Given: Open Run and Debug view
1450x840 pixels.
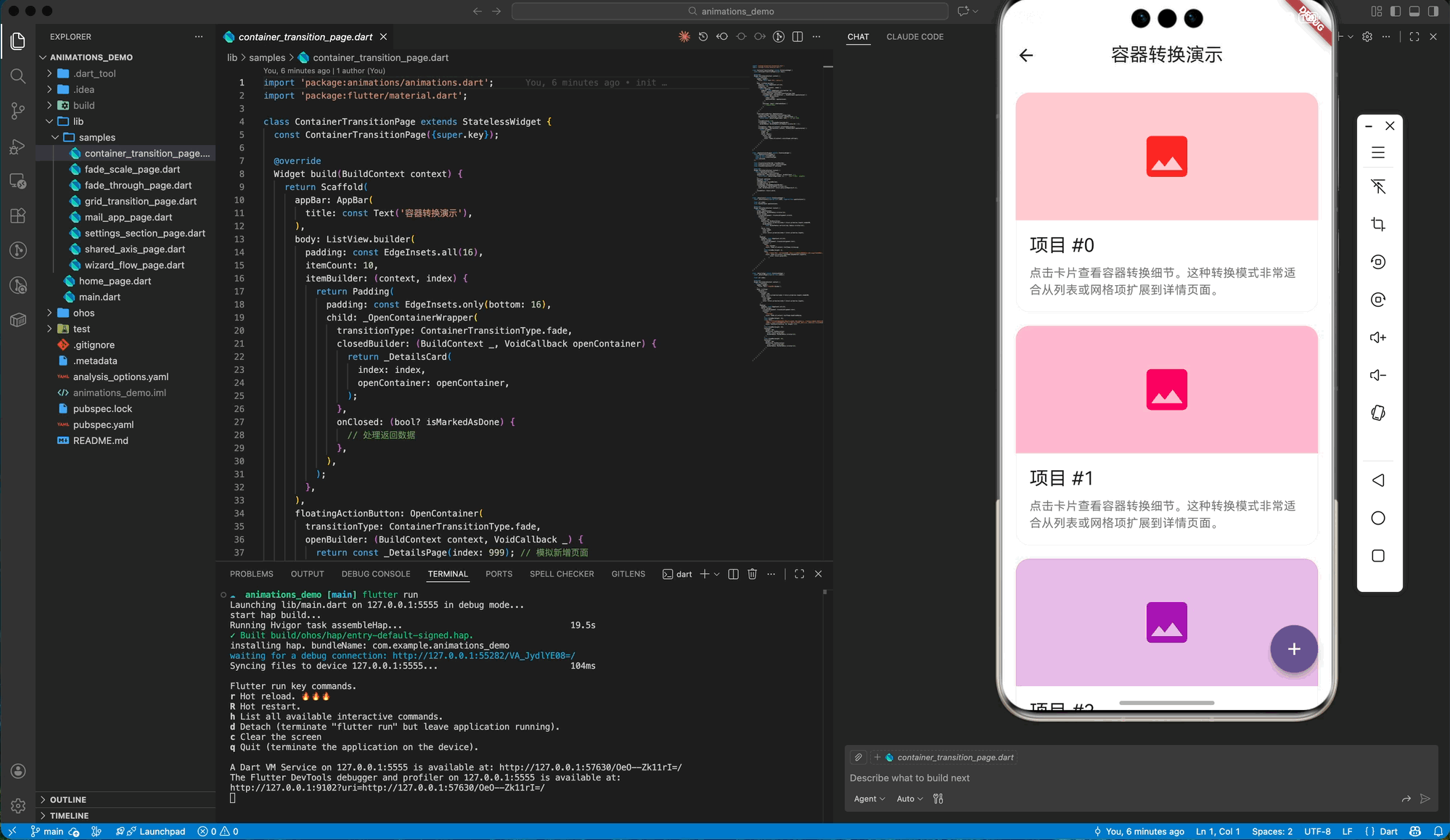Looking at the screenshot, I should pos(18,147).
